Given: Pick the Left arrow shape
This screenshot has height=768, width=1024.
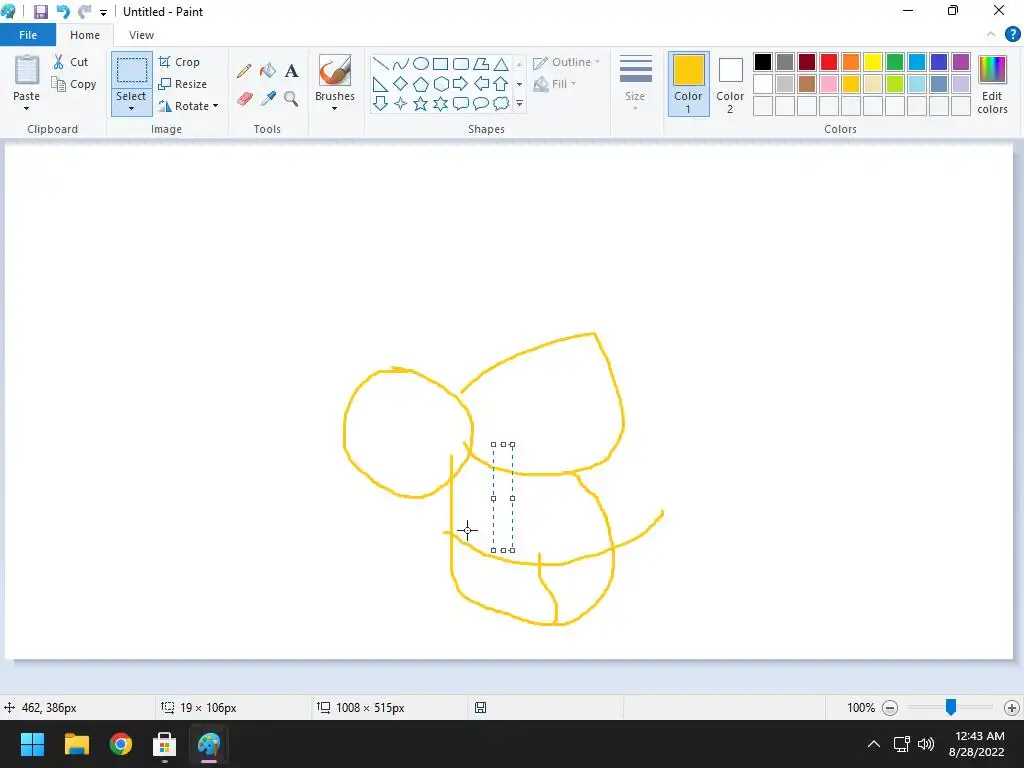Looking at the screenshot, I should click(x=481, y=84).
